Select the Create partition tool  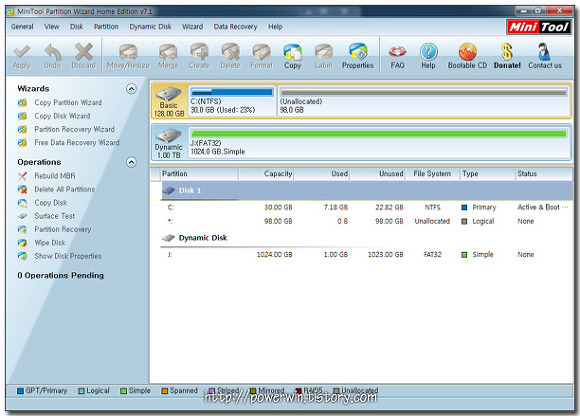[x=199, y=56]
